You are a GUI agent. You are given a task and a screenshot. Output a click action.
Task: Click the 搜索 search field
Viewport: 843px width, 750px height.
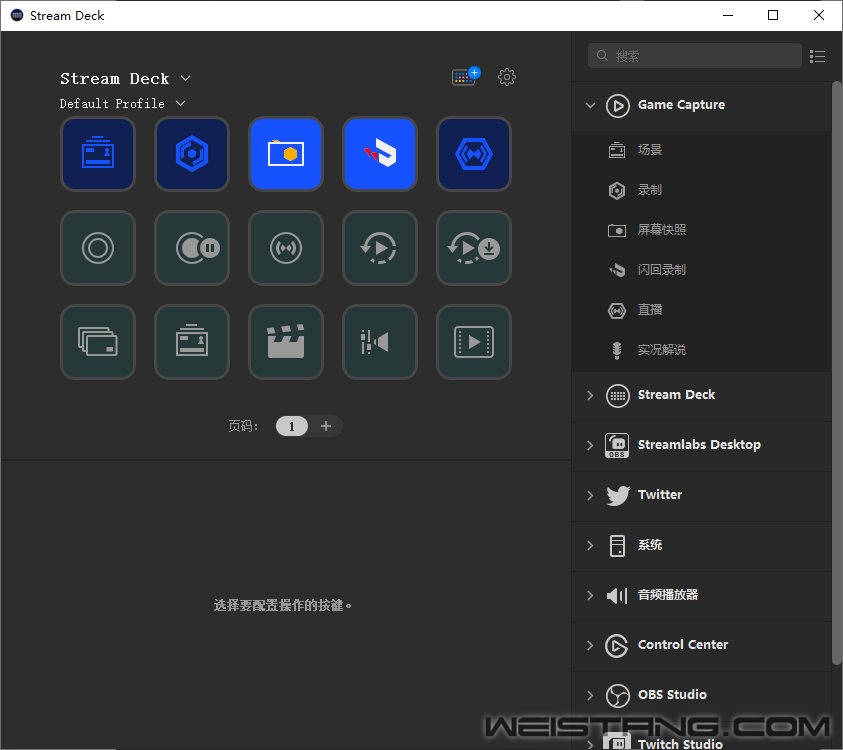tap(695, 56)
